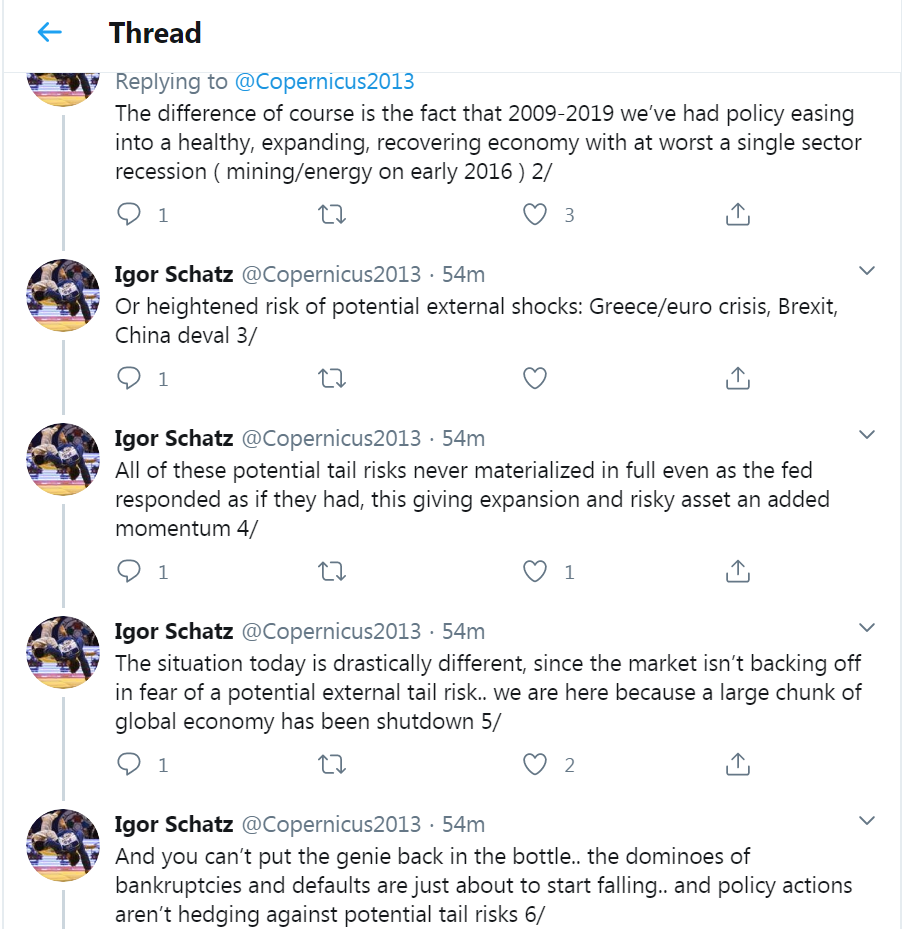
Task: Share the tweet ending in 2/
Action: pos(737,214)
